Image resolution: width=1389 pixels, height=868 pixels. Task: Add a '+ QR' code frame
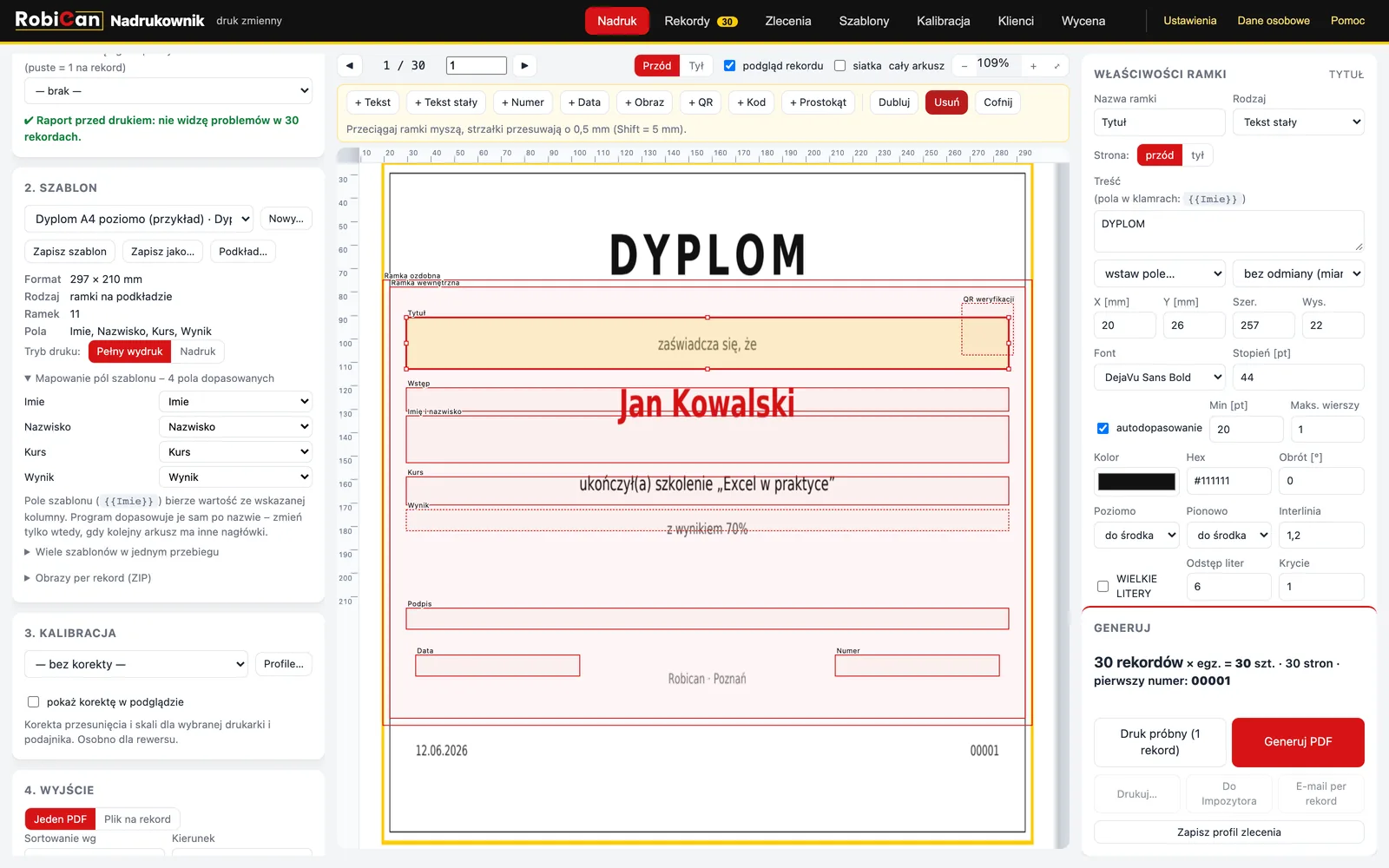point(701,102)
